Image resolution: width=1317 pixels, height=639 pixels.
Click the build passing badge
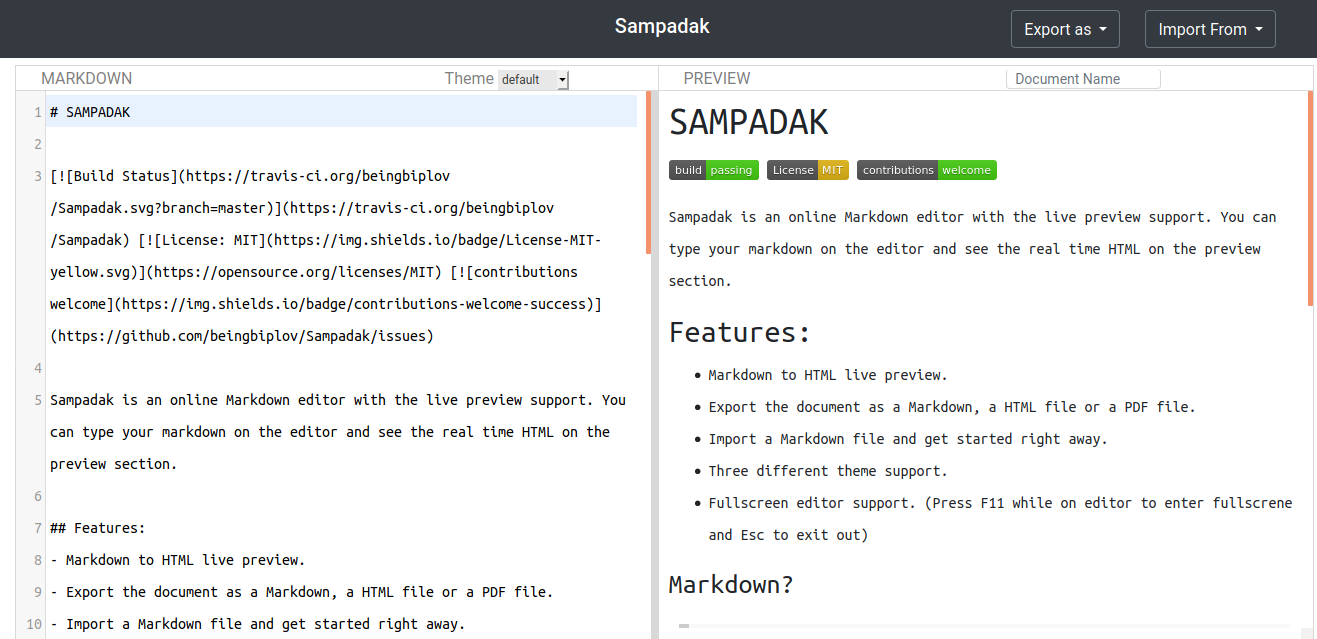point(714,170)
